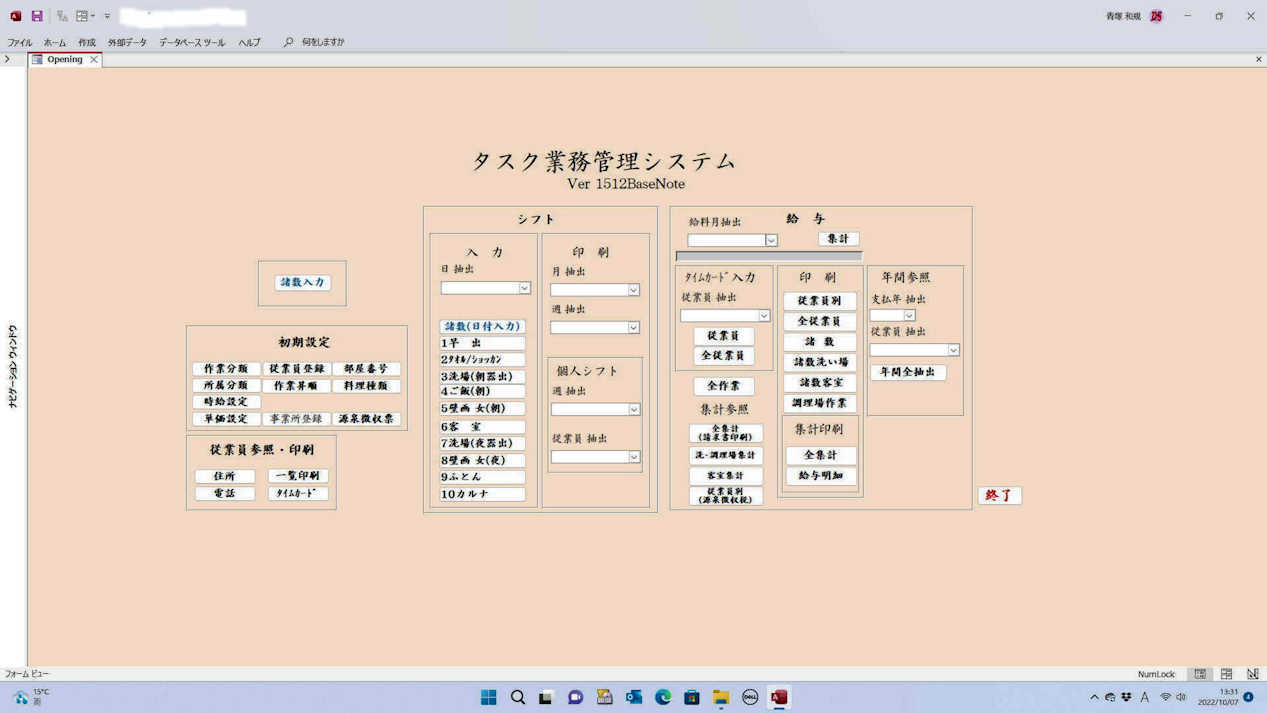The image size is (1267, 713).
Task: Switch to the ホーム ribbon tab
Action: (x=55, y=43)
